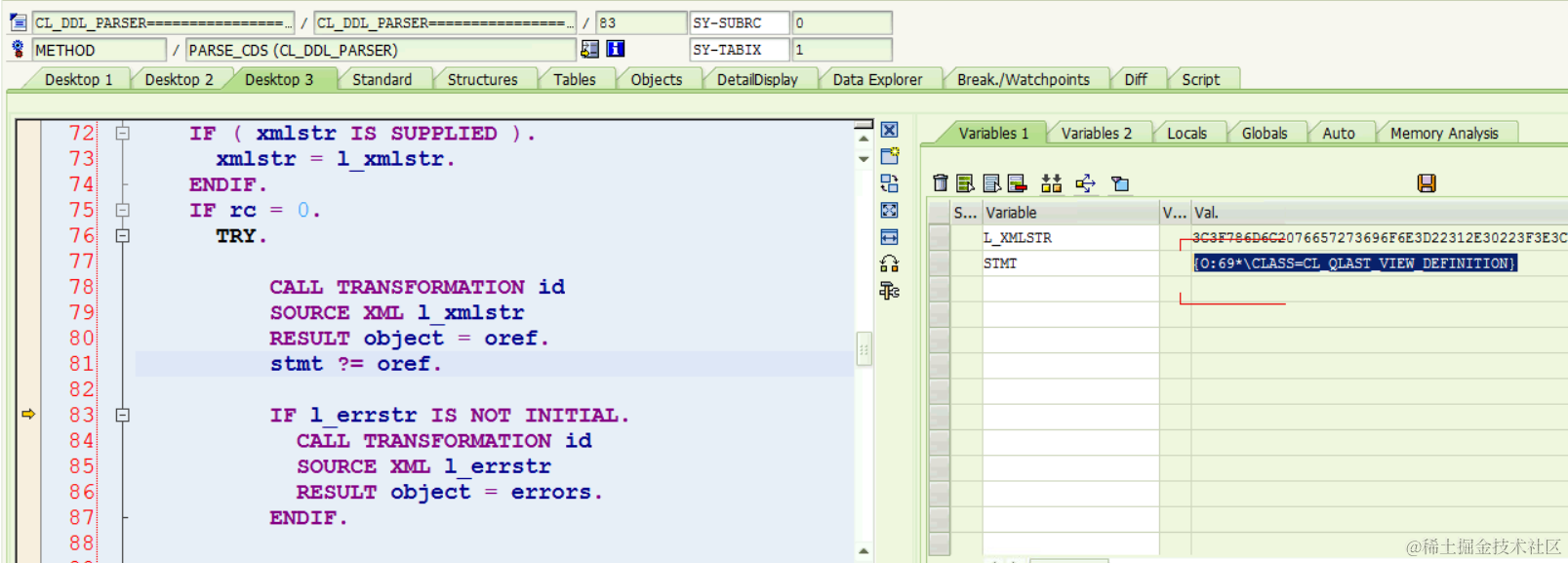The image size is (1568, 563).
Task: Click the code editor scroll up arrow
Action: tap(864, 139)
